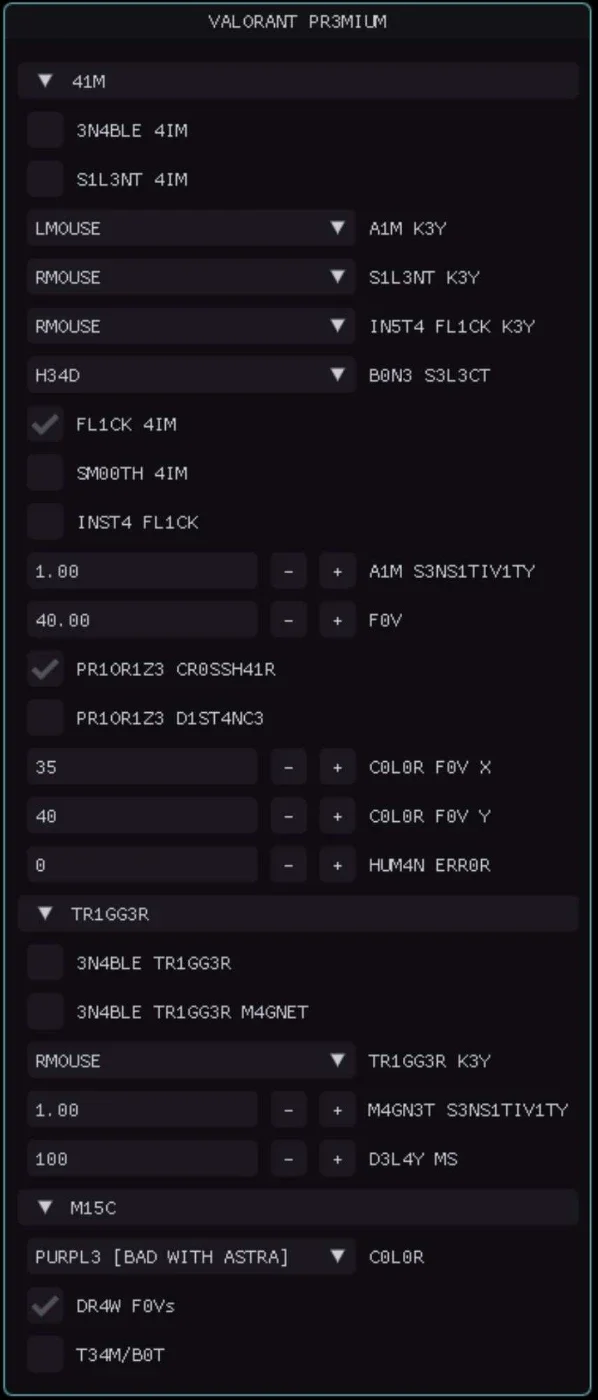Enable the 3N4BLE TR1GG3R checkbox
This screenshot has width=598, height=1400.
(x=45, y=963)
